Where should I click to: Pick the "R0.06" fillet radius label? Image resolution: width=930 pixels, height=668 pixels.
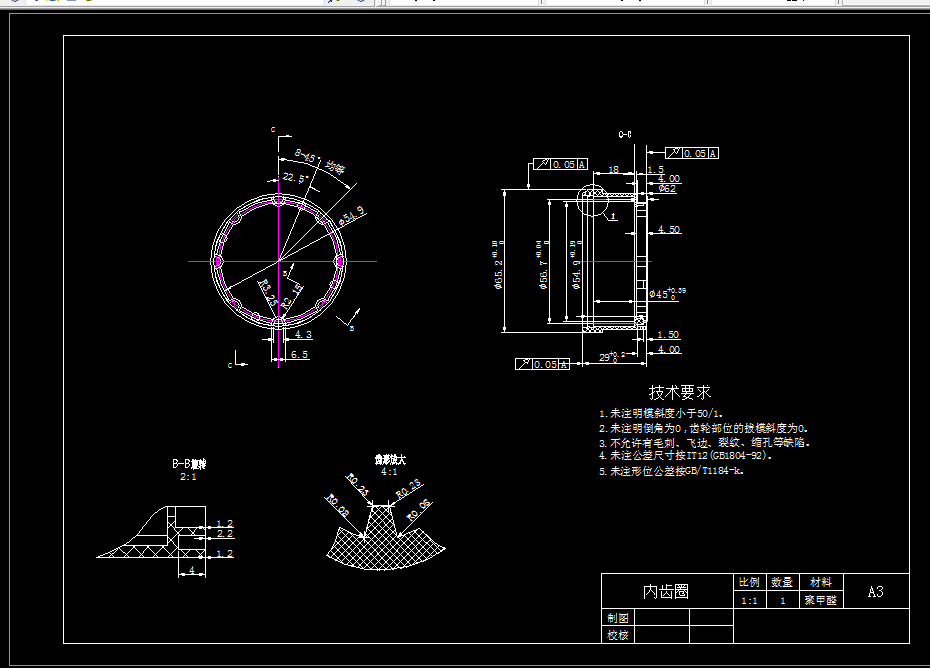click(419, 510)
